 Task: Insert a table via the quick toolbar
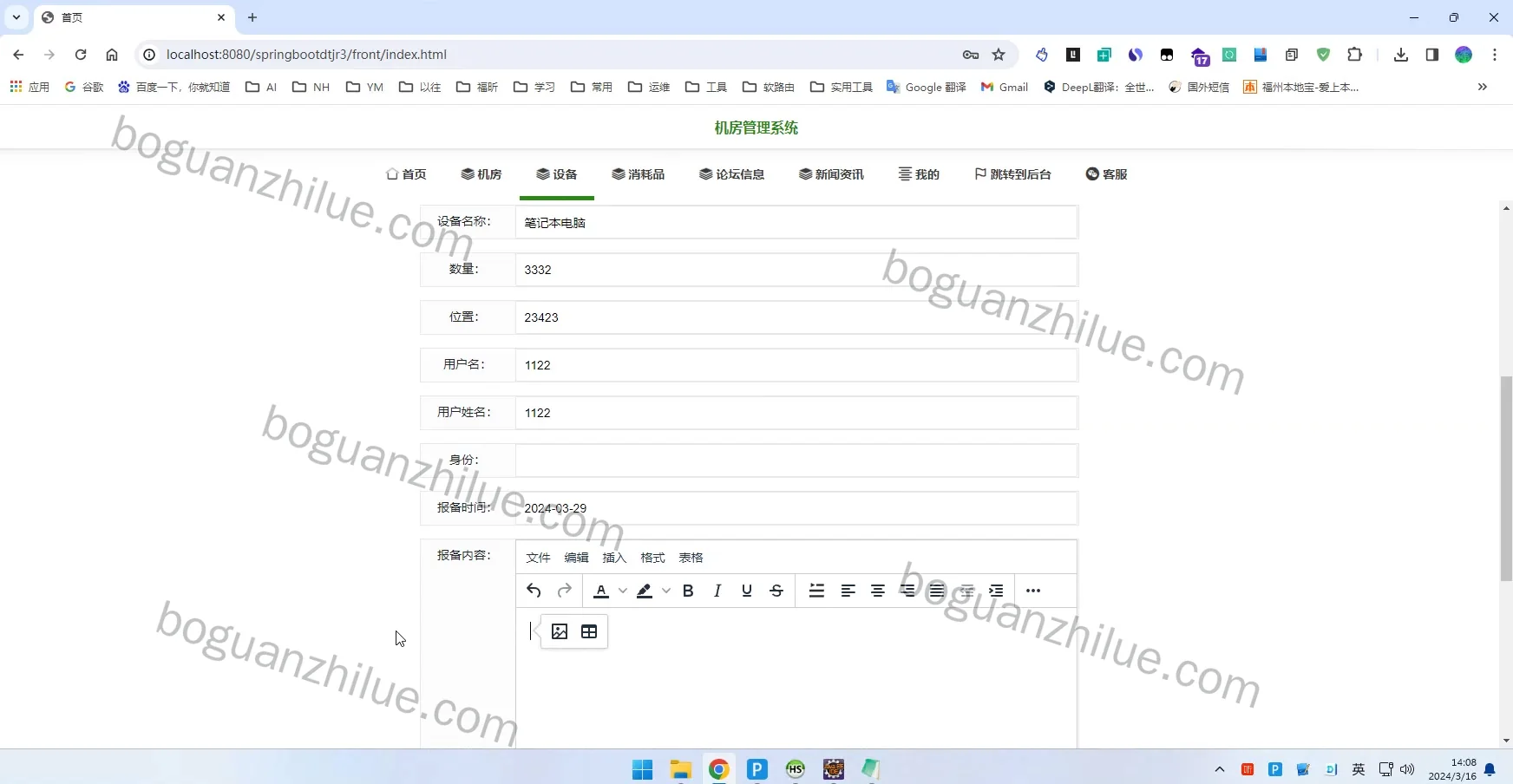[589, 631]
